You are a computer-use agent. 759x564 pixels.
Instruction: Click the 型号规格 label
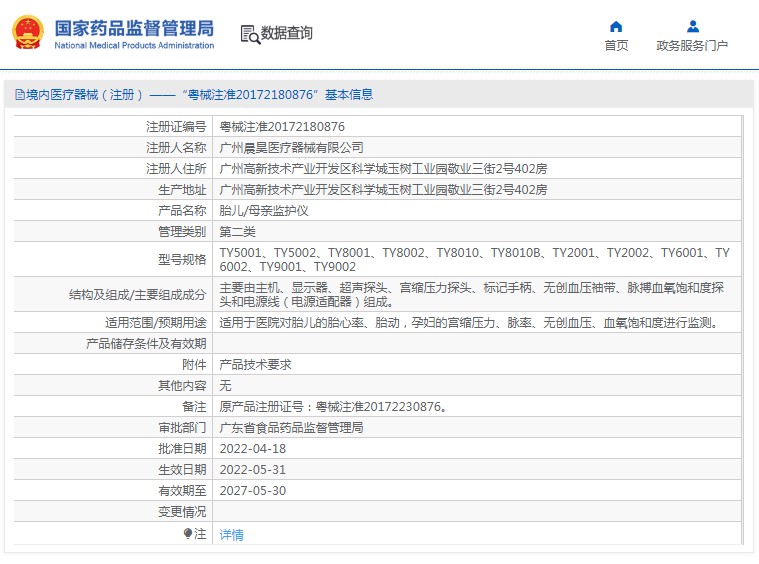(182, 259)
